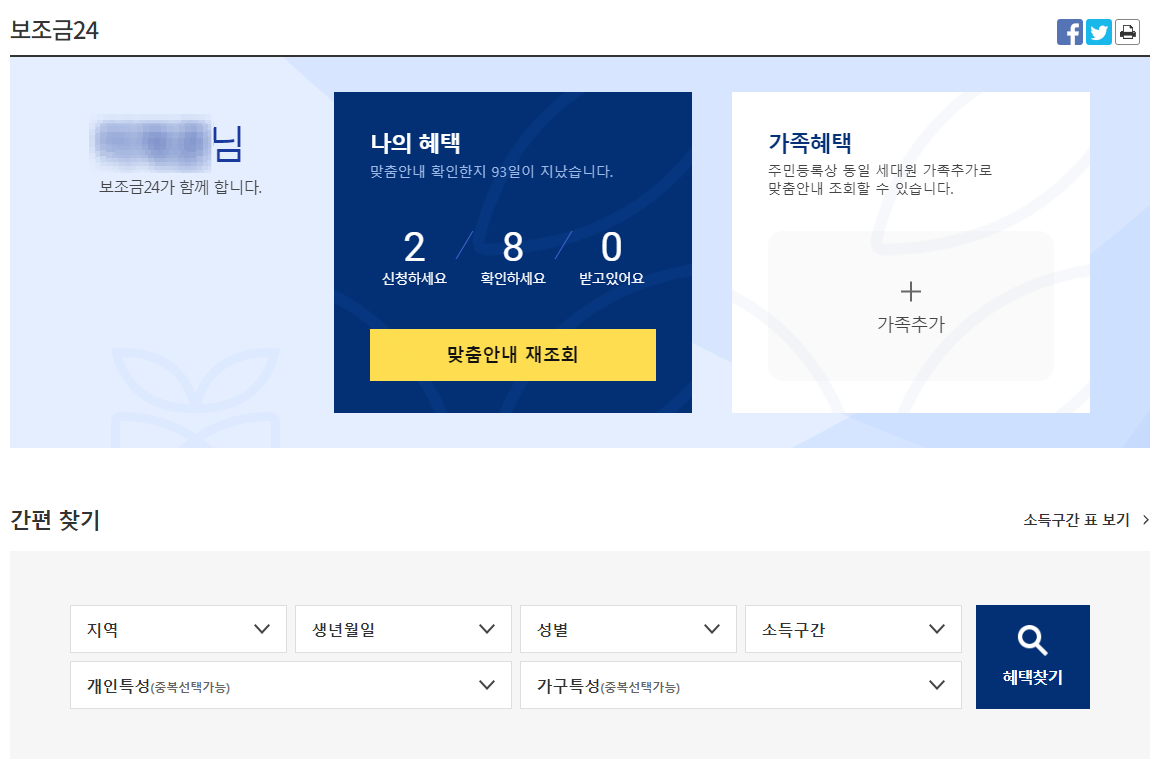This screenshot has width=1155, height=759.
Task: Share the page on Twitter
Action: click(x=1098, y=32)
